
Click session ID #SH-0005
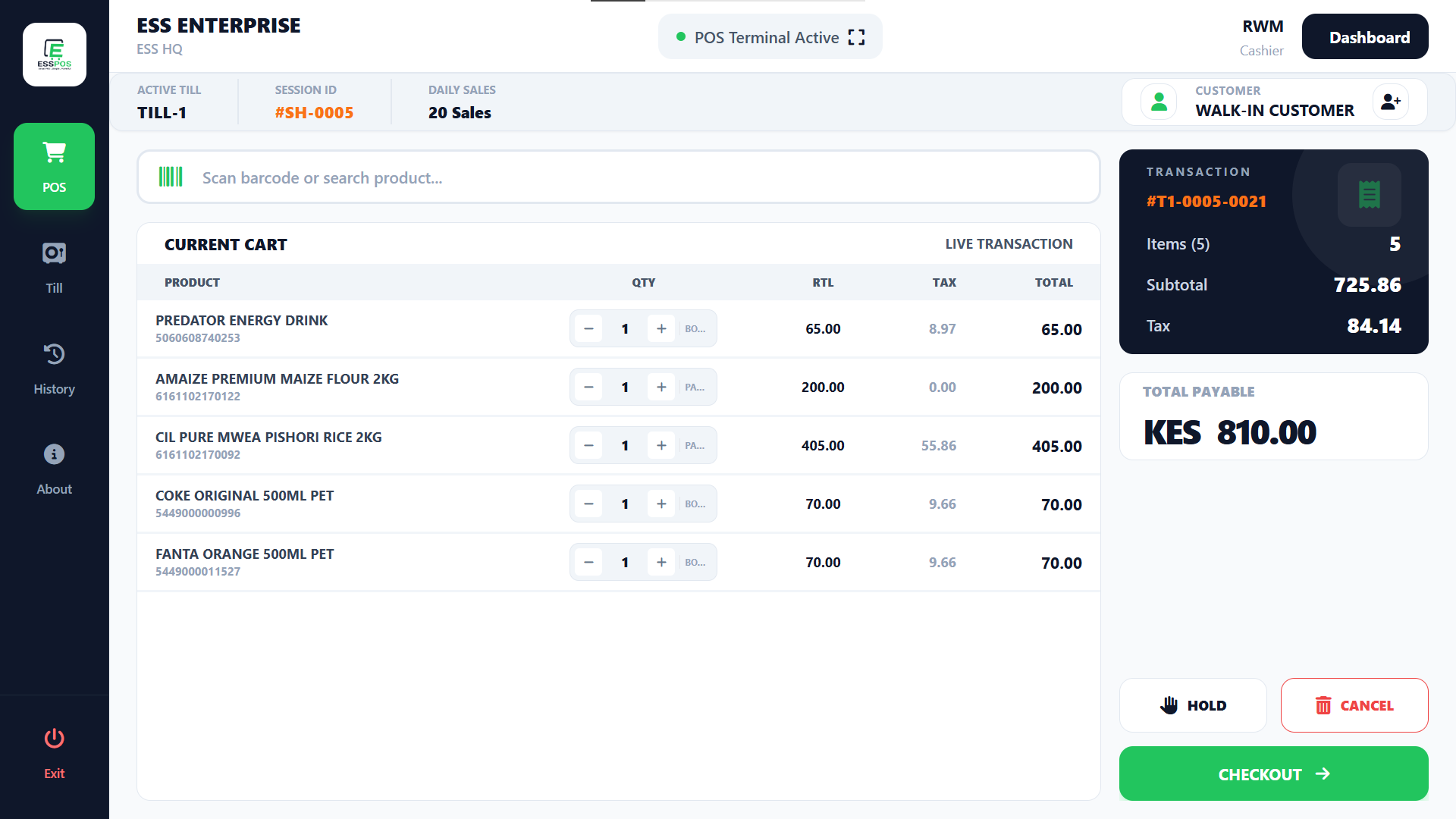click(x=314, y=113)
